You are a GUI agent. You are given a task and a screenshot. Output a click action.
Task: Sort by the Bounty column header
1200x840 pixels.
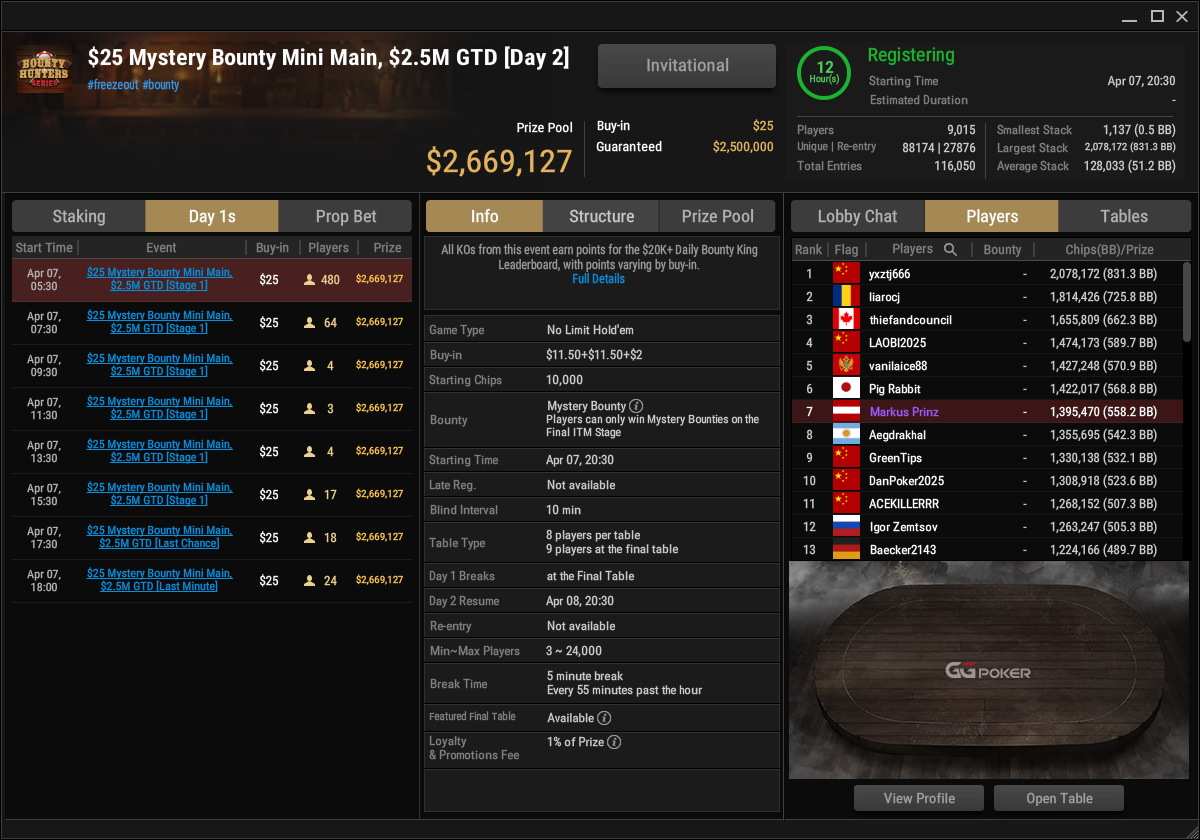coord(1002,250)
